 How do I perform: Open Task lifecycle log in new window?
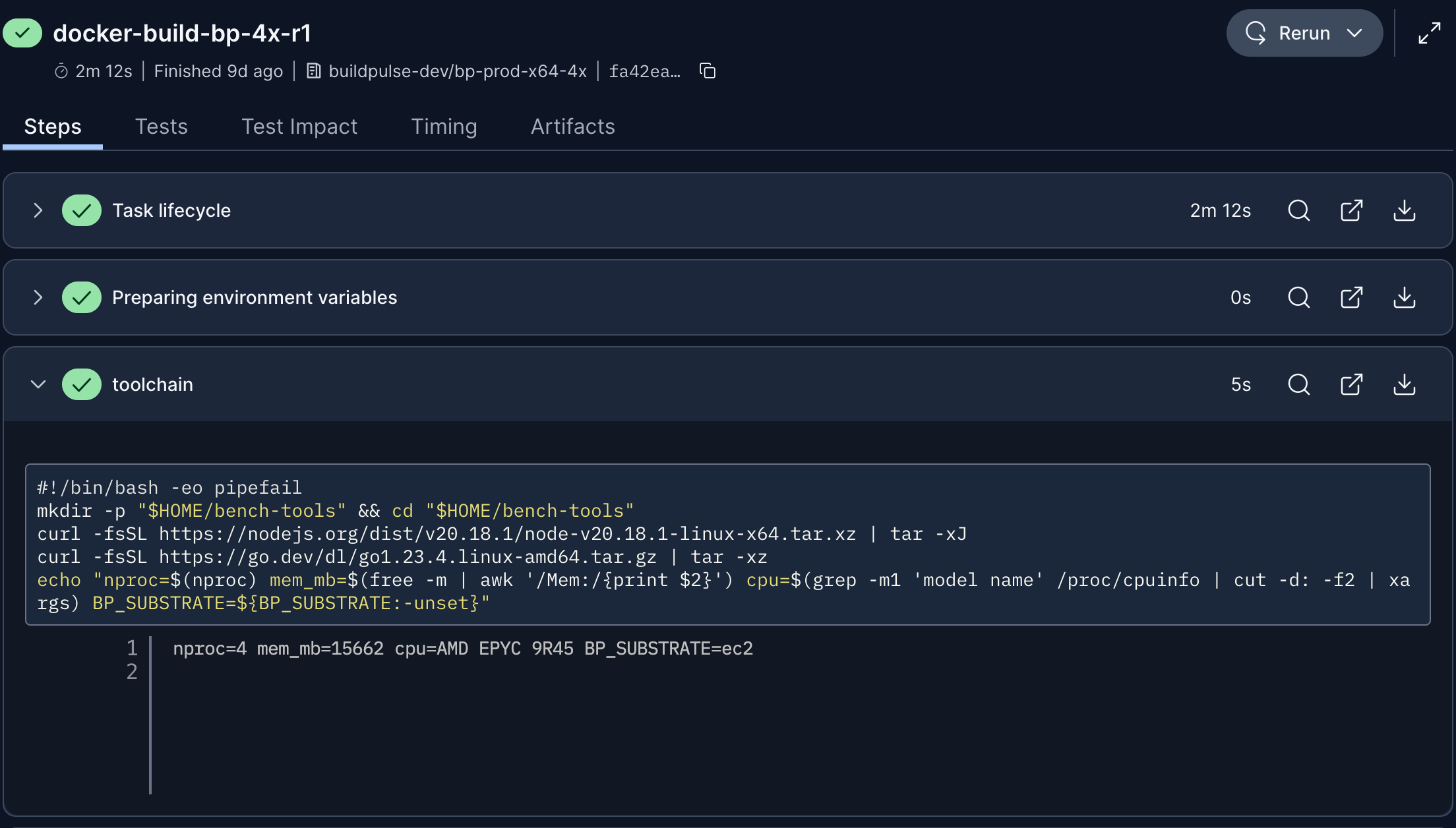tap(1351, 211)
